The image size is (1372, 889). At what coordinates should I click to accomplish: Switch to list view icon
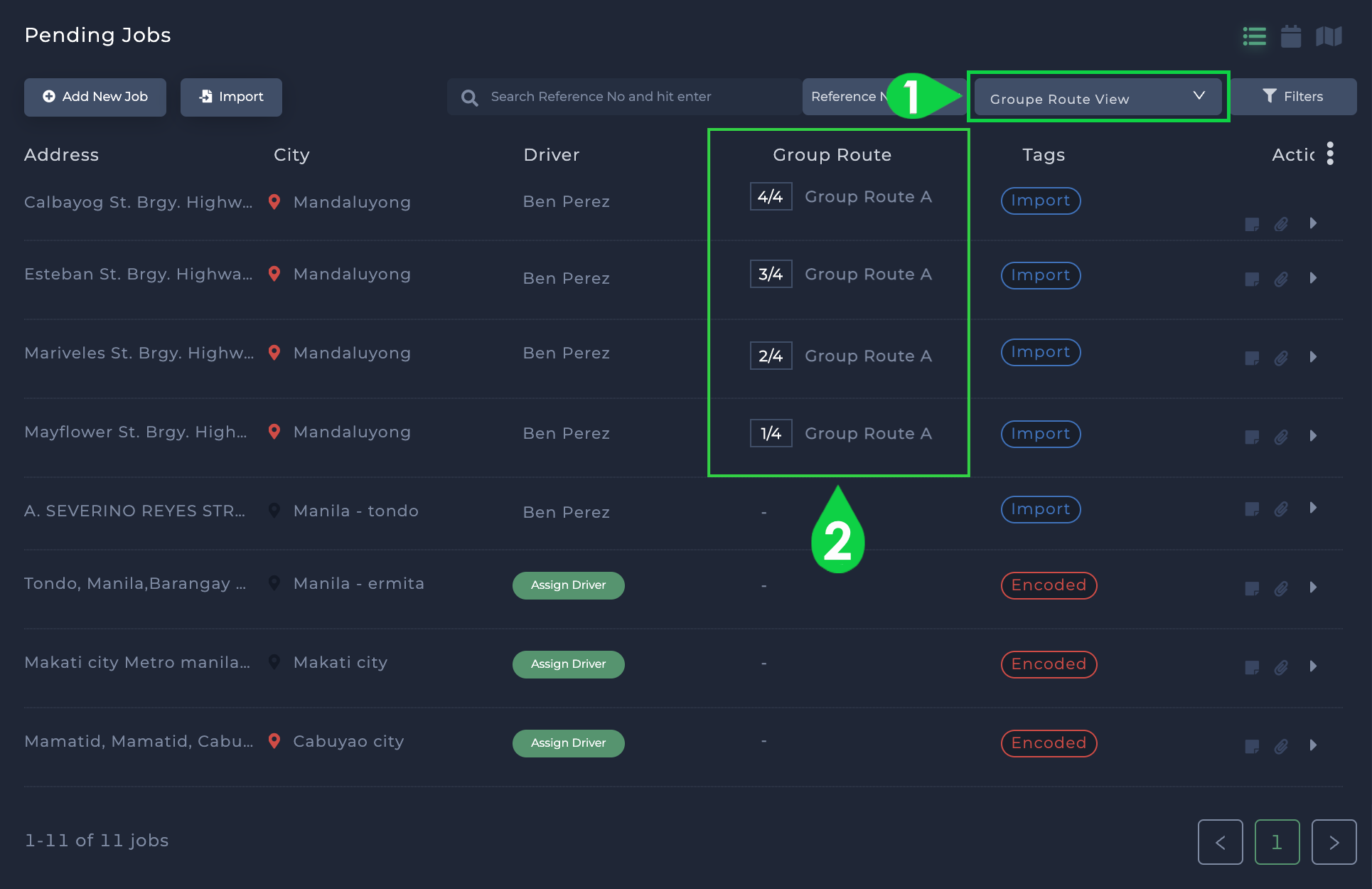(1255, 36)
